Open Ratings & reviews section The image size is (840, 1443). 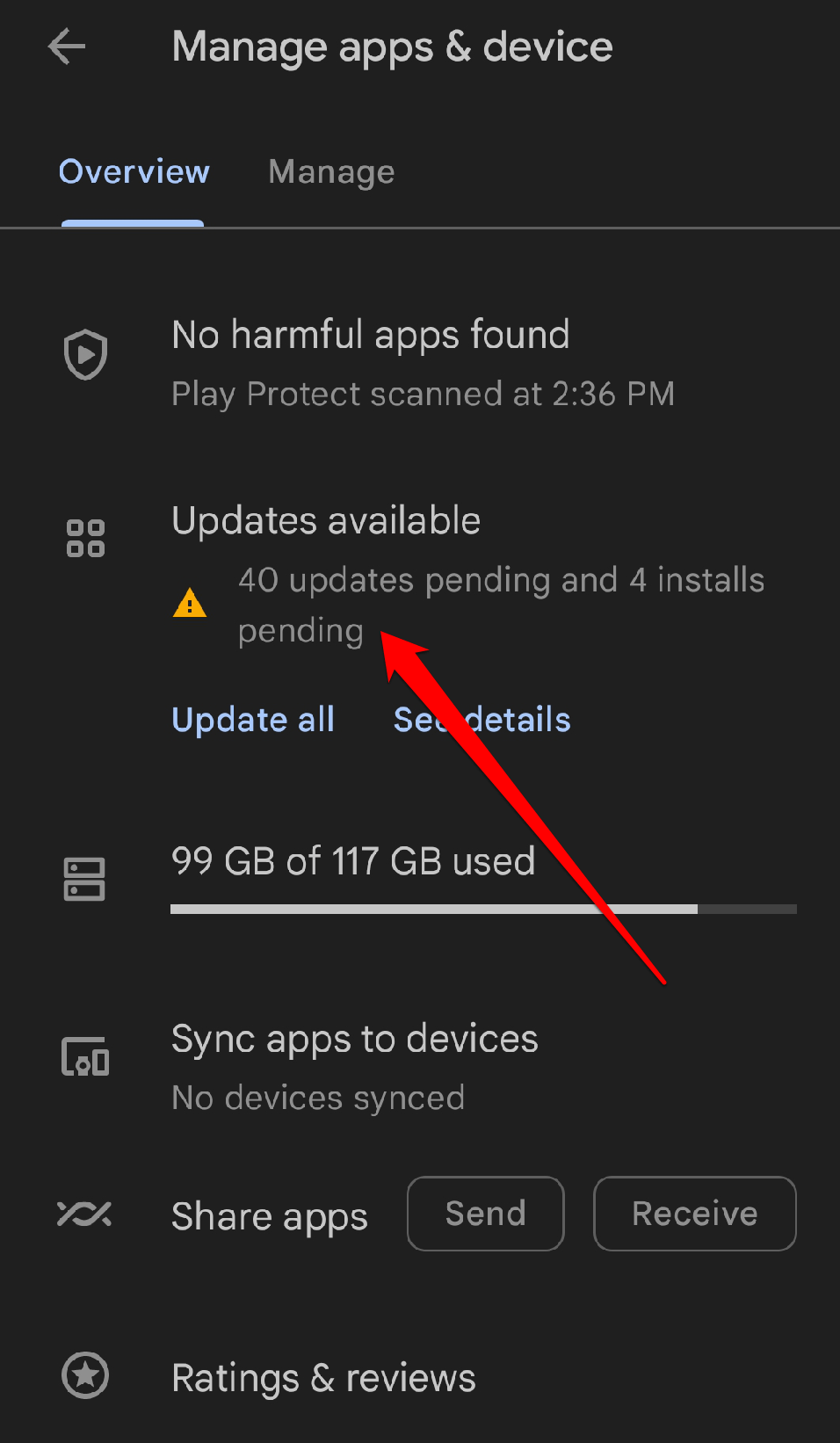tap(323, 1376)
